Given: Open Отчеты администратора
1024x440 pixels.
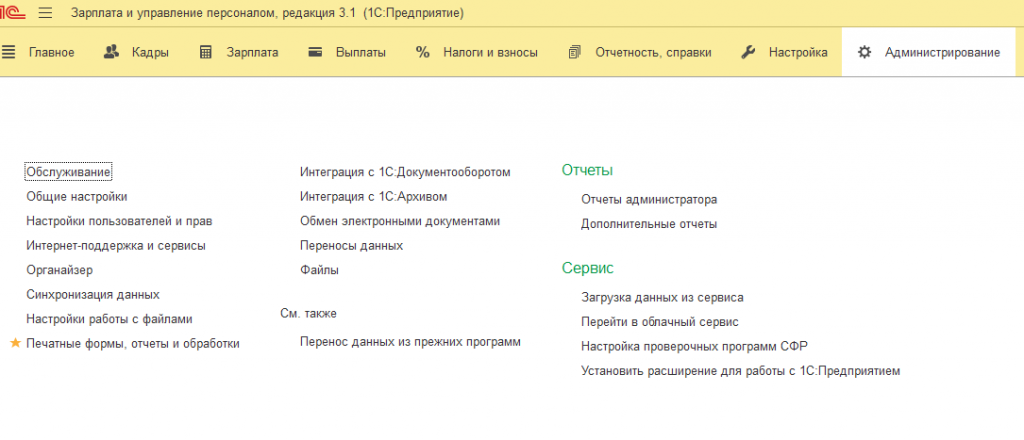Looking at the screenshot, I should click(649, 200).
